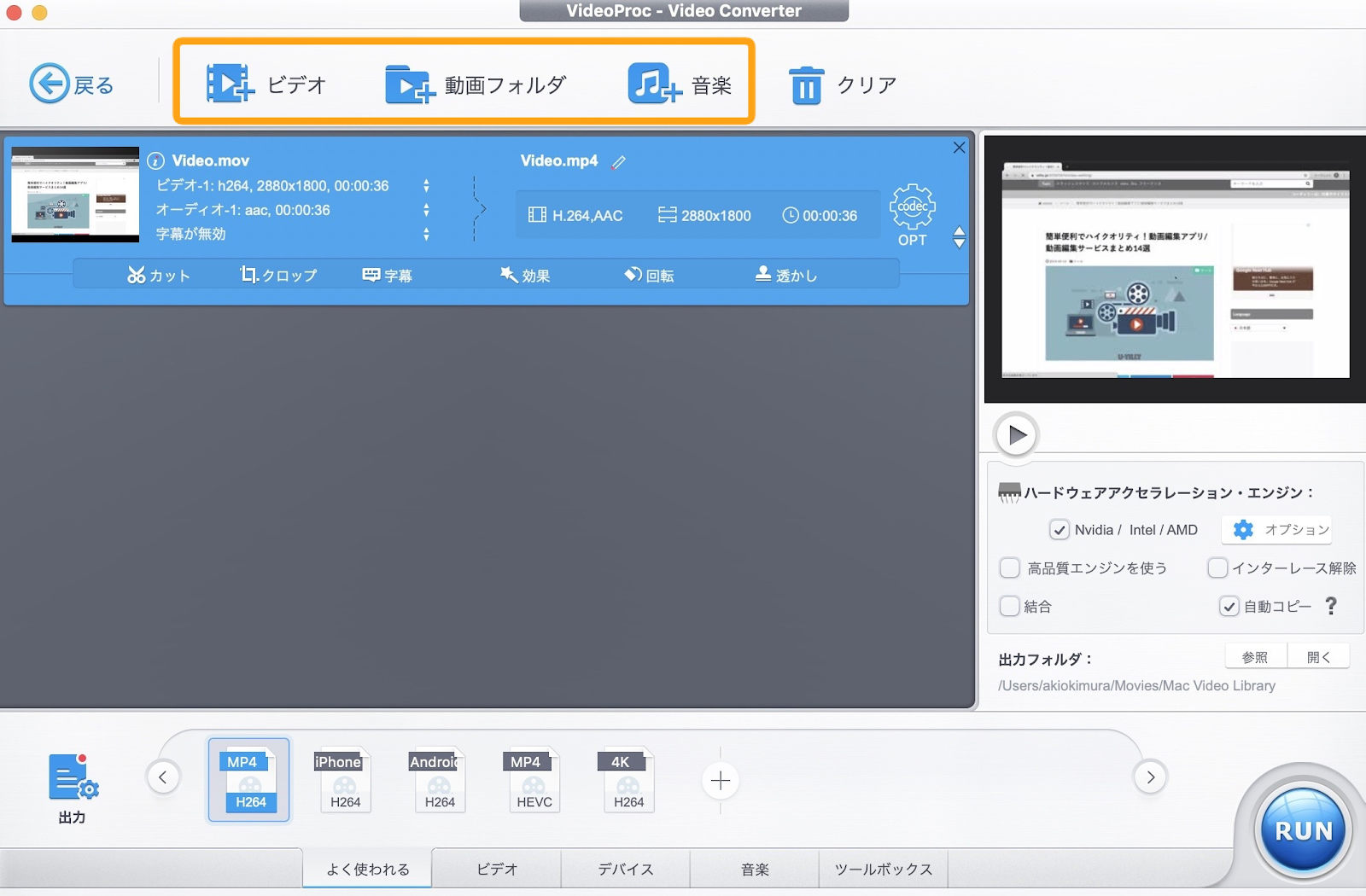Select the MP4 H264 output preset

[x=249, y=779]
